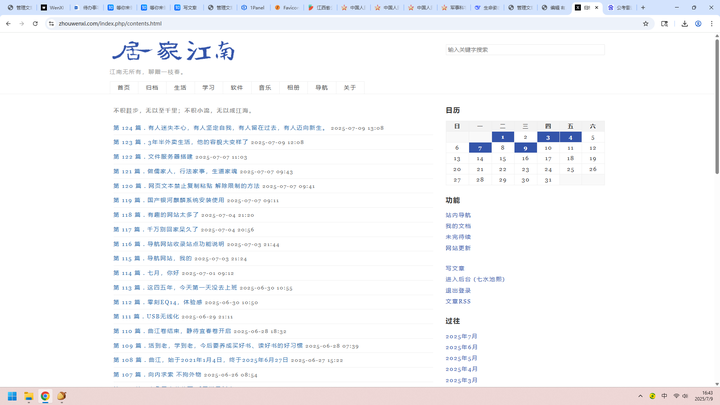
Task: Open the 文章RSS feed link
Action: (x=458, y=302)
